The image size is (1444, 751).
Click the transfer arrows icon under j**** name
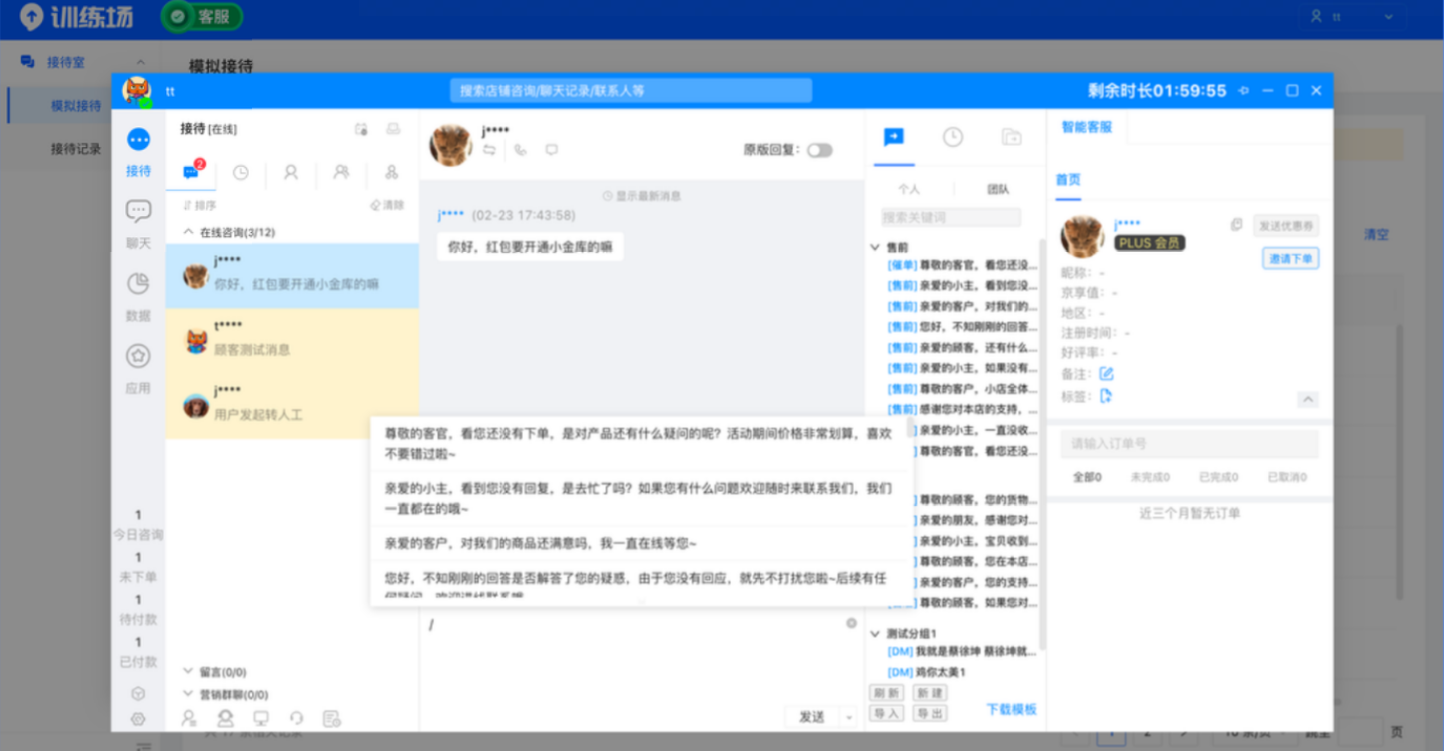click(x=489, y=150)
